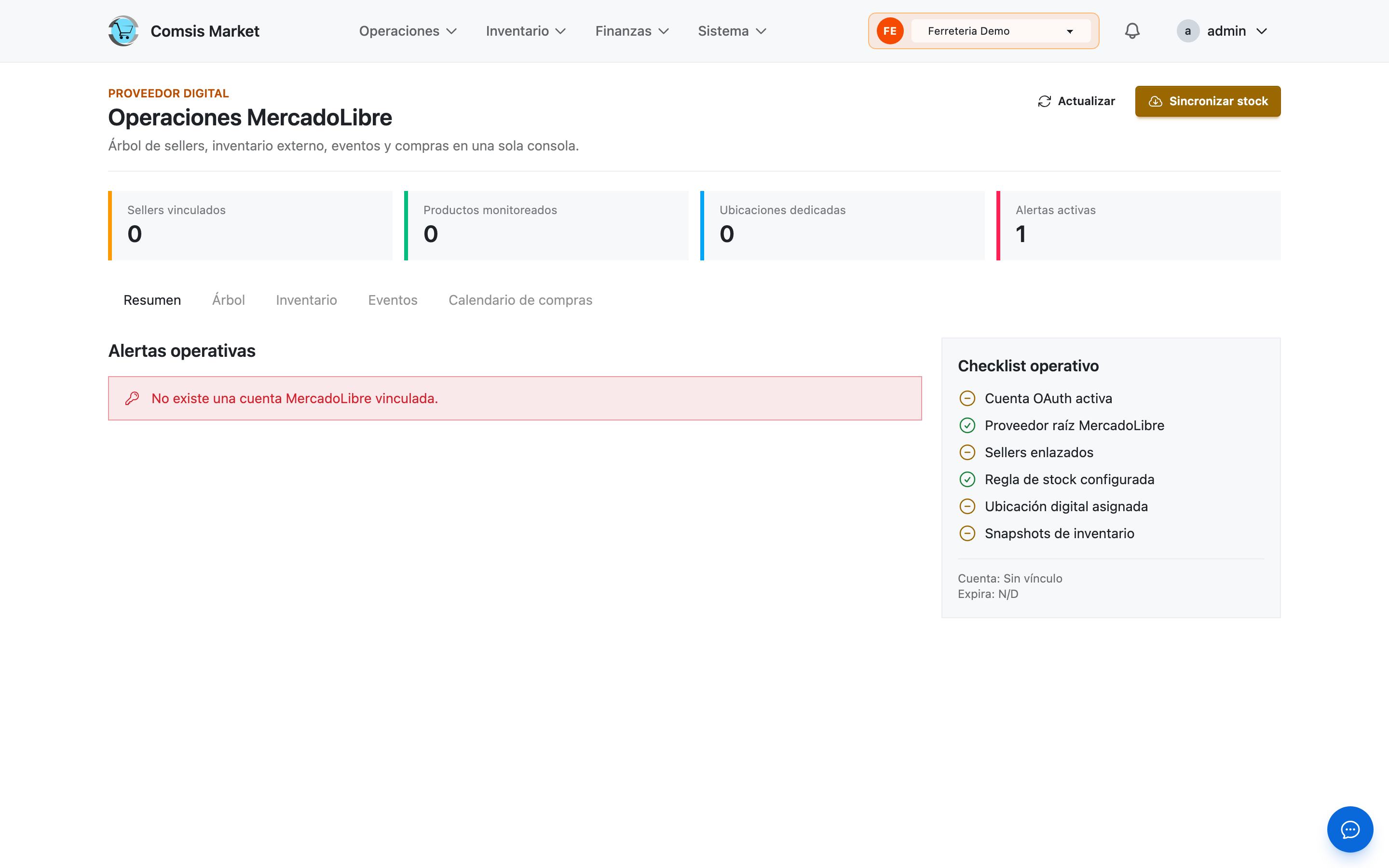Click the Ubicación digital asignada pending icon
Screen dimensions: 1389x868
click(x=967, y=506)
